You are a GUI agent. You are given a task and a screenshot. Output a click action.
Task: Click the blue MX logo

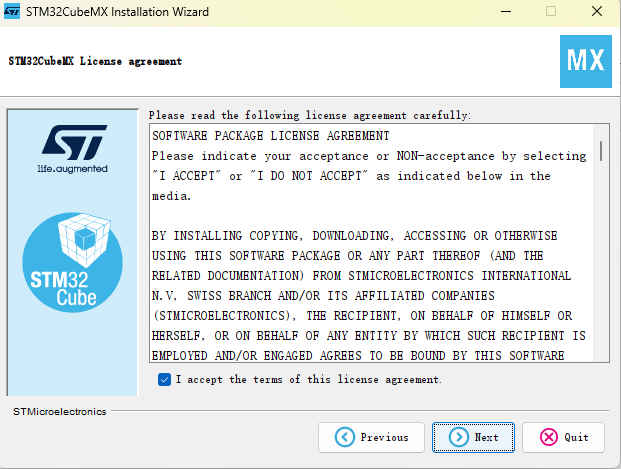(x=586, y=61)
